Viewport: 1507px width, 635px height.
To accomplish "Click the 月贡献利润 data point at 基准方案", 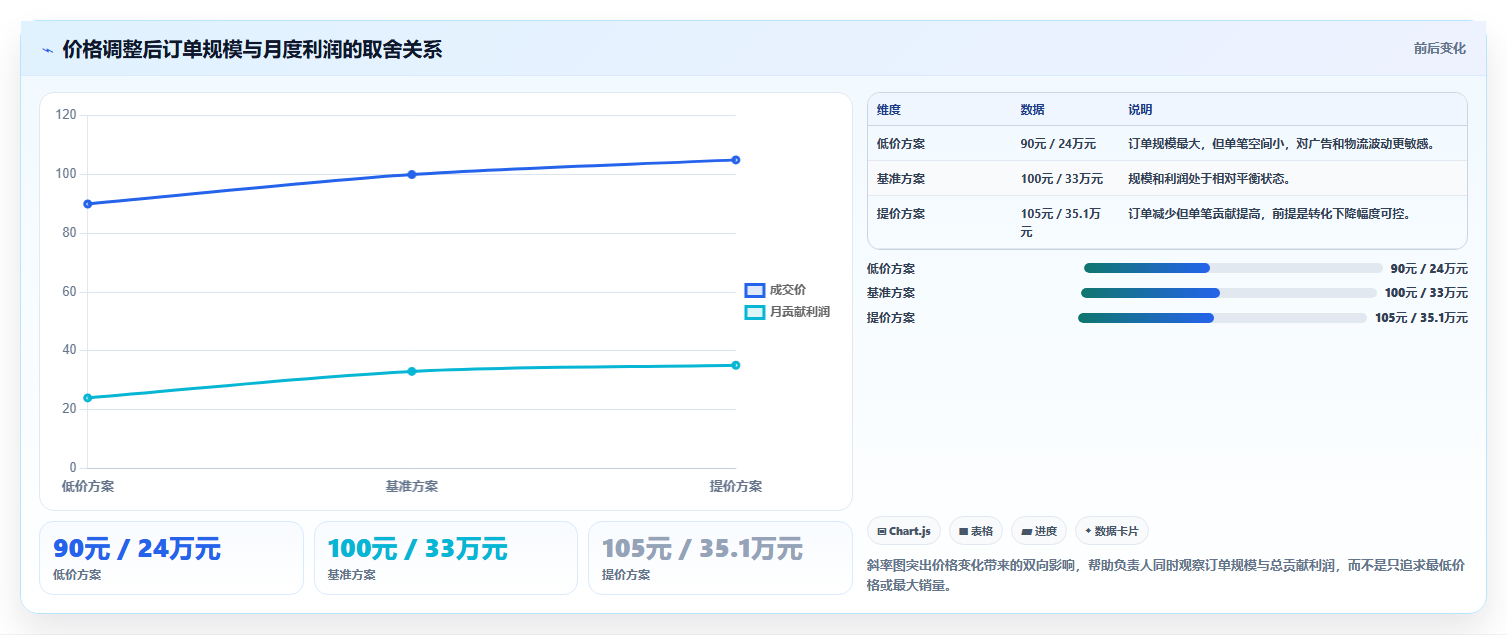I will (x=412, y=371).
